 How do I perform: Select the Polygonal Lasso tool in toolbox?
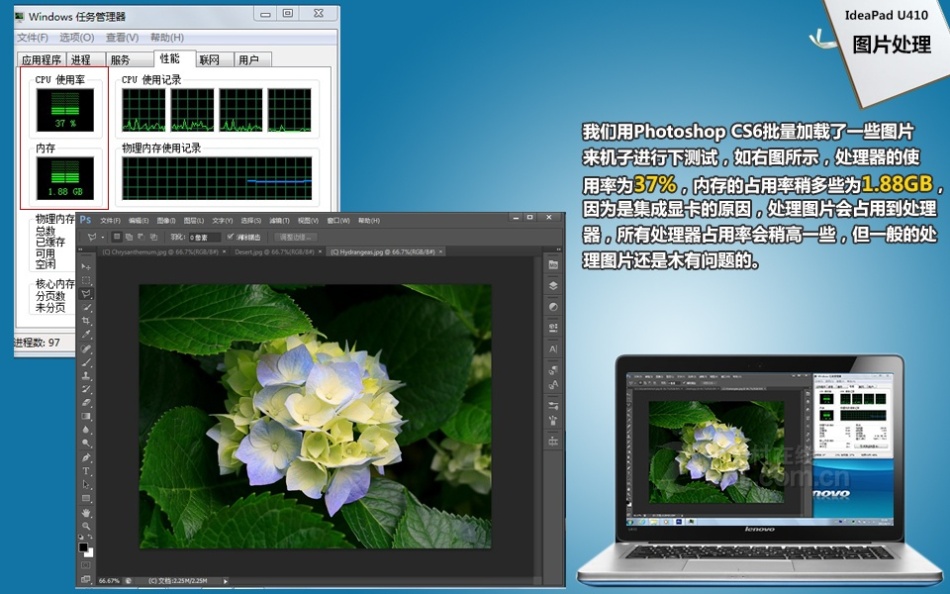[x=86, y=294]
